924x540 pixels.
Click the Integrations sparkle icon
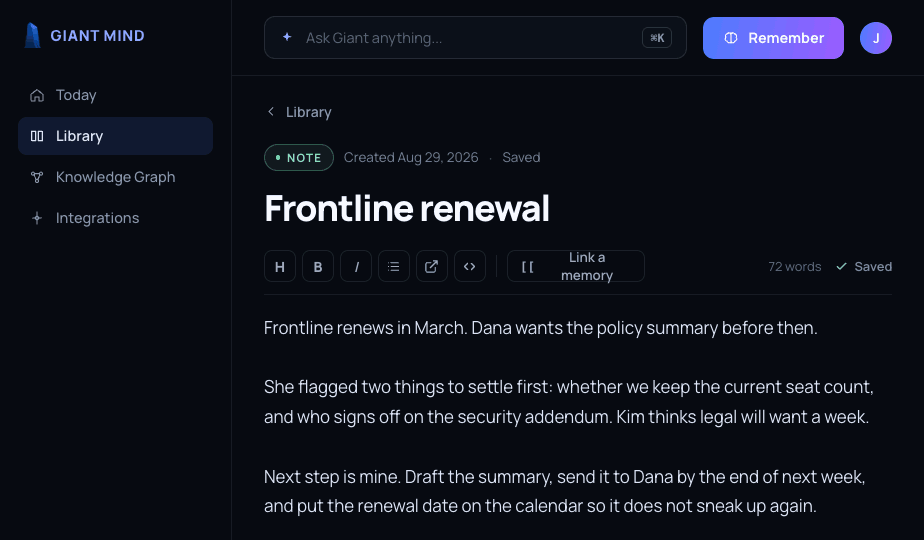click(37, 218)
